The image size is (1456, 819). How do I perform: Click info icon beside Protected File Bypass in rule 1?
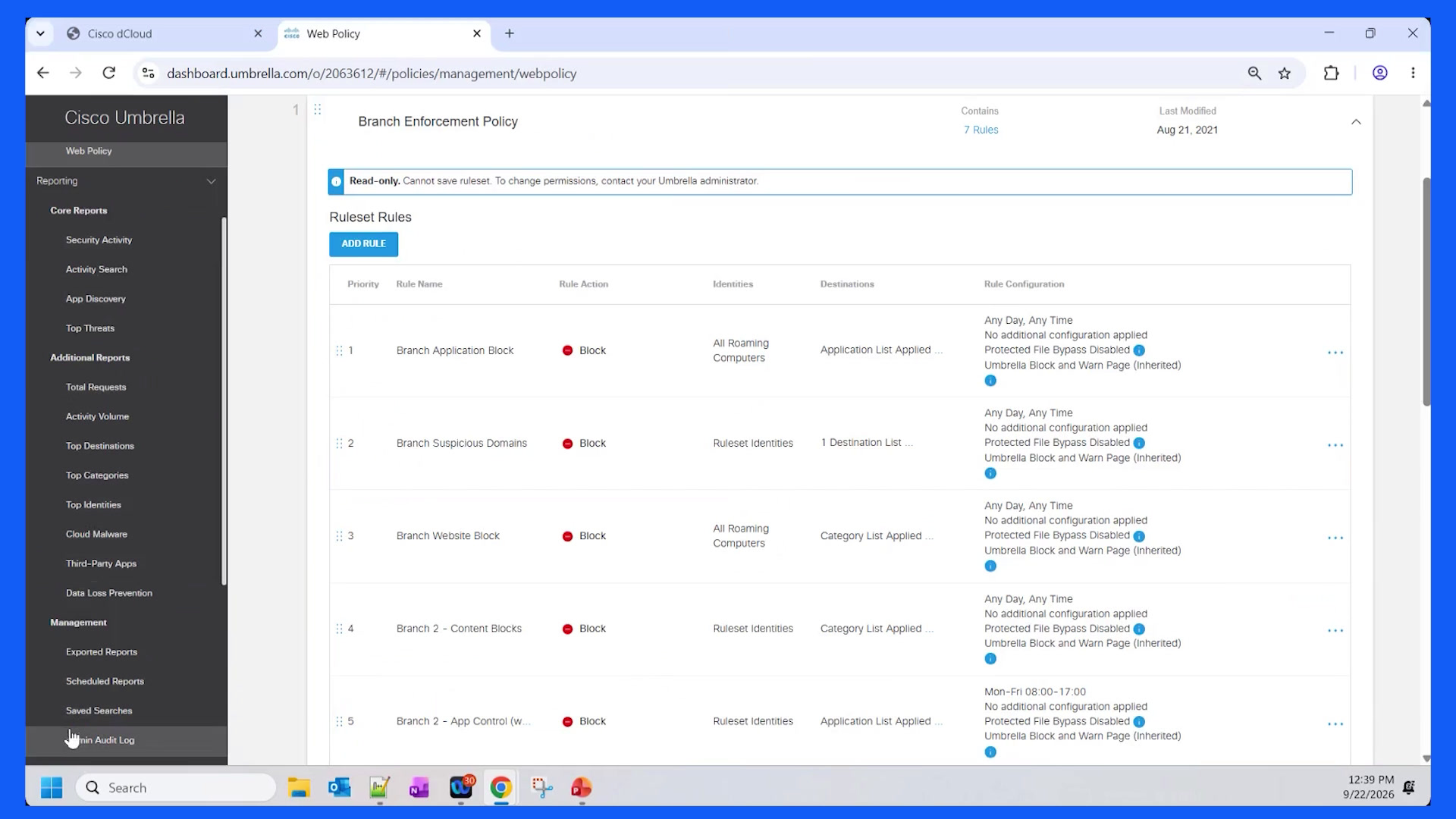(1139, 350)
